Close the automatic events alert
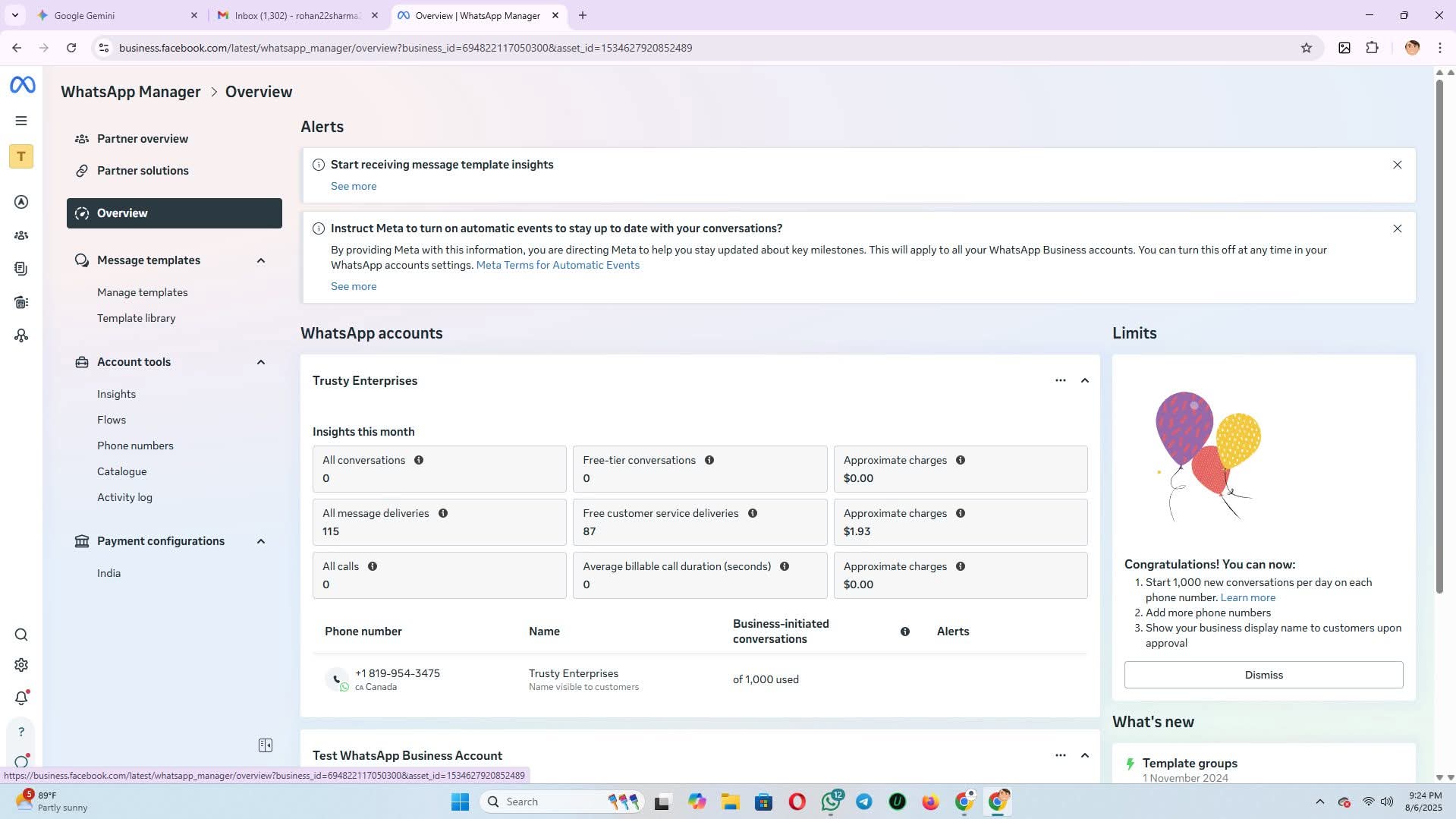This screenshot has width=1456, height=819. (1397, 228)
